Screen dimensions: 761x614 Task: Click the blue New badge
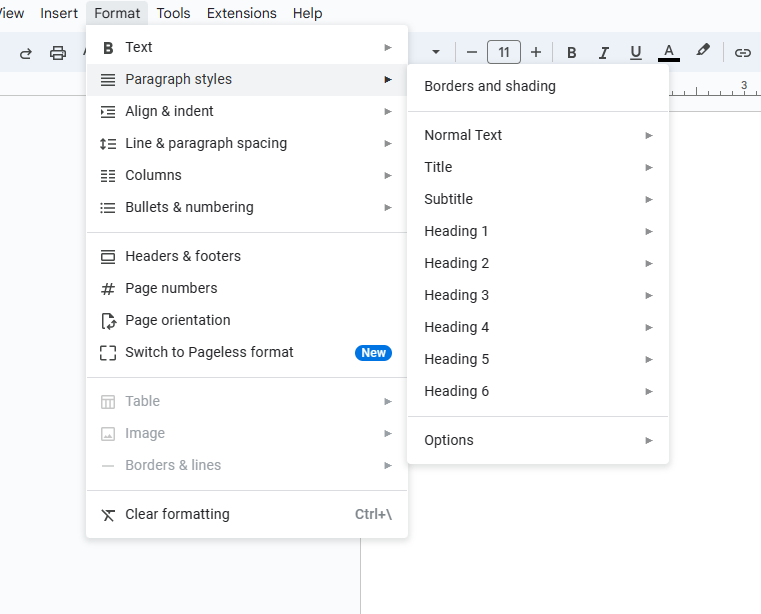[x=373, y=353]
